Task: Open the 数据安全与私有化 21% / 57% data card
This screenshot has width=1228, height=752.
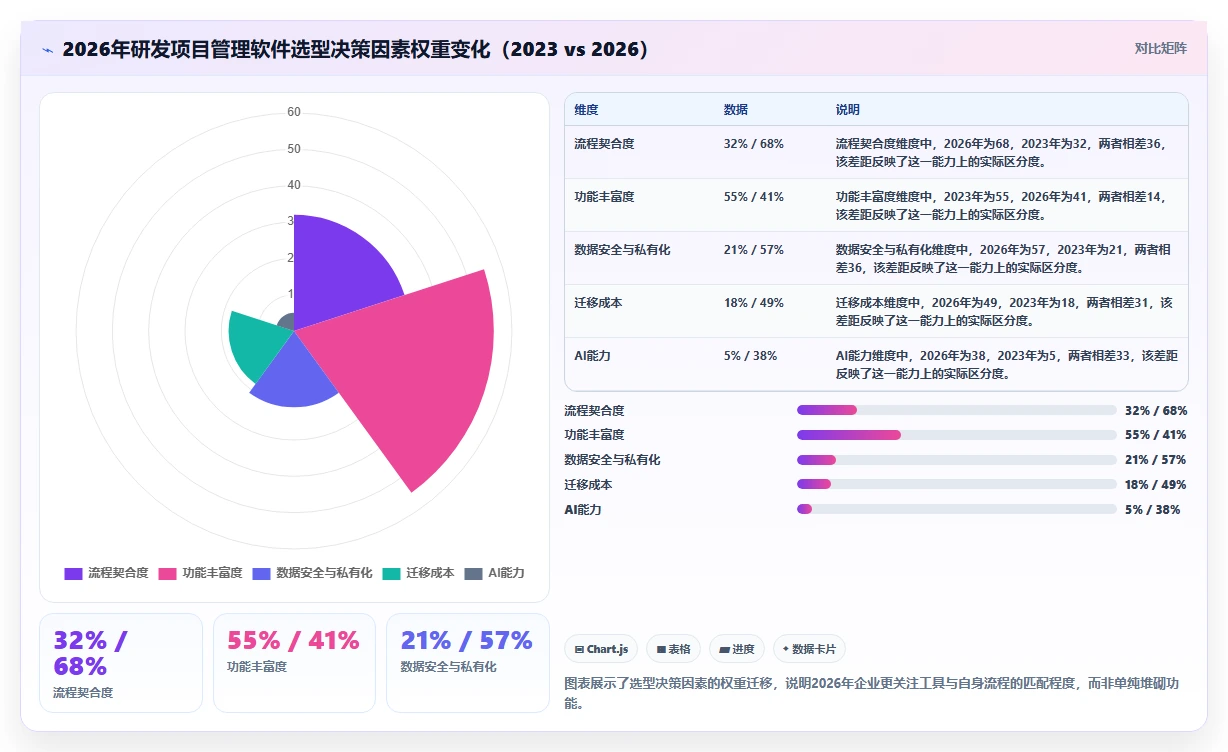Action: [x=468, y=663]
